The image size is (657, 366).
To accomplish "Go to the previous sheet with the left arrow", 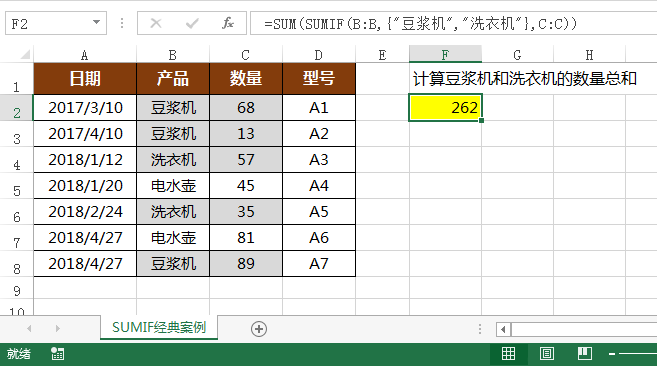I will coord(29,328).
